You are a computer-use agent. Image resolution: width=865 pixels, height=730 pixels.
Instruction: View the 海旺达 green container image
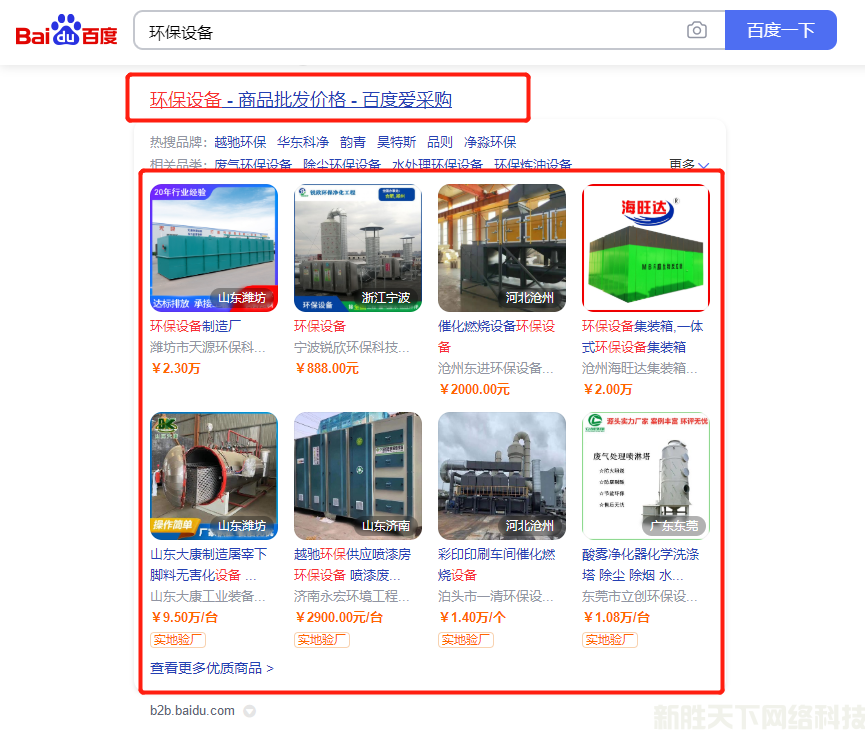coord(646,248)
